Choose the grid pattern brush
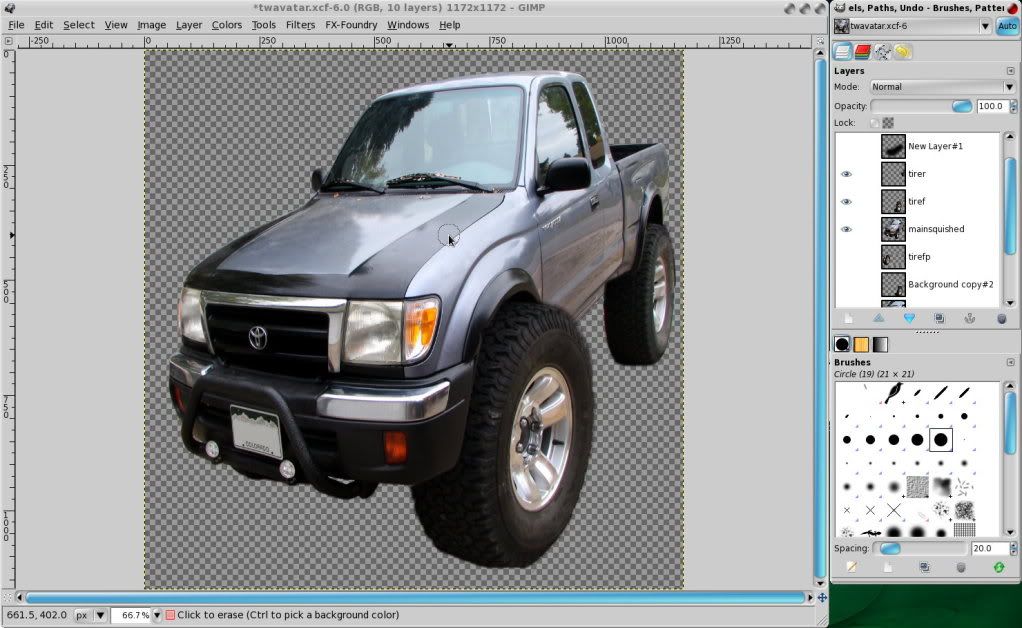The height and width of the screenshot is (628, 1022). [964, 530]
